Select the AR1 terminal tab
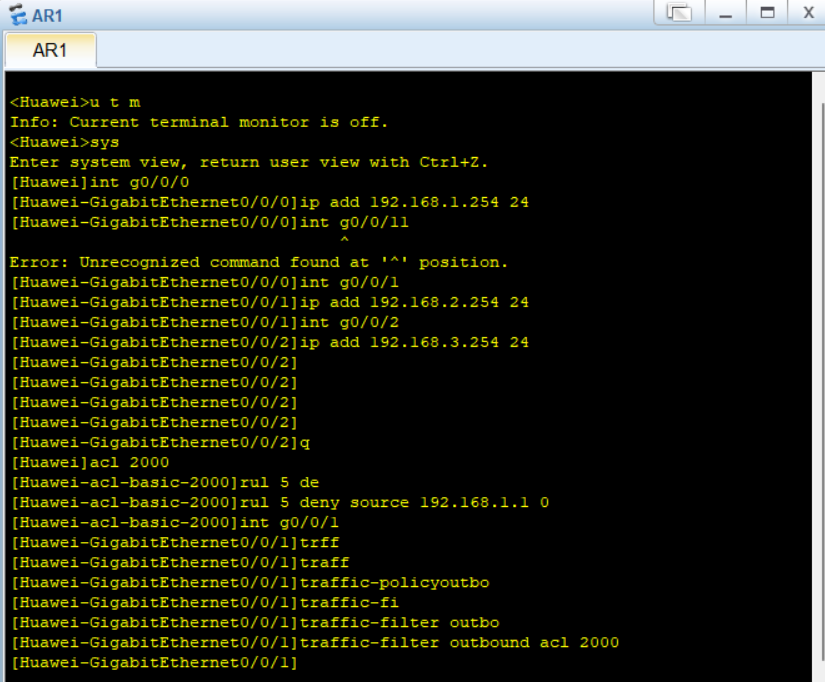Image resolution: width=825 pixels, height=682 pixels. pos(51,51)
